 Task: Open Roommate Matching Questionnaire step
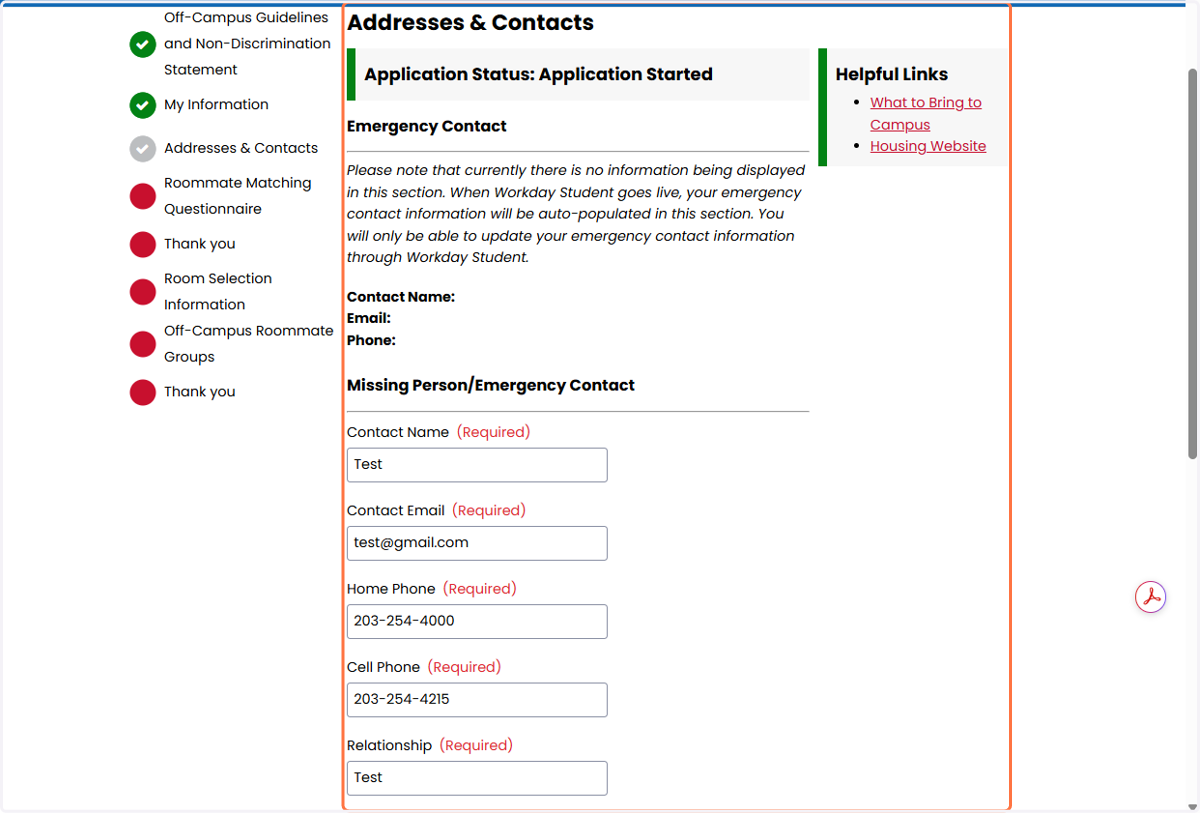coord(238,196)
